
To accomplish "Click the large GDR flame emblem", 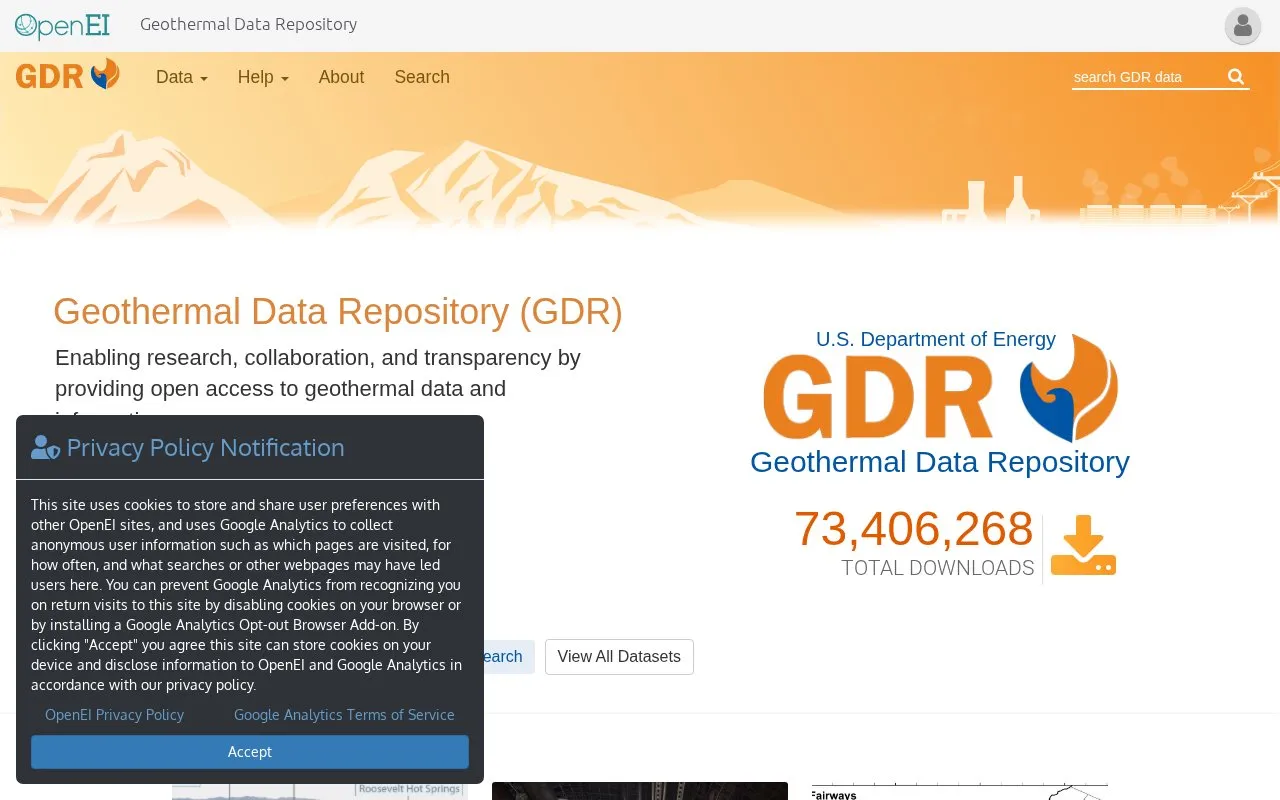I will [1068, 388].
